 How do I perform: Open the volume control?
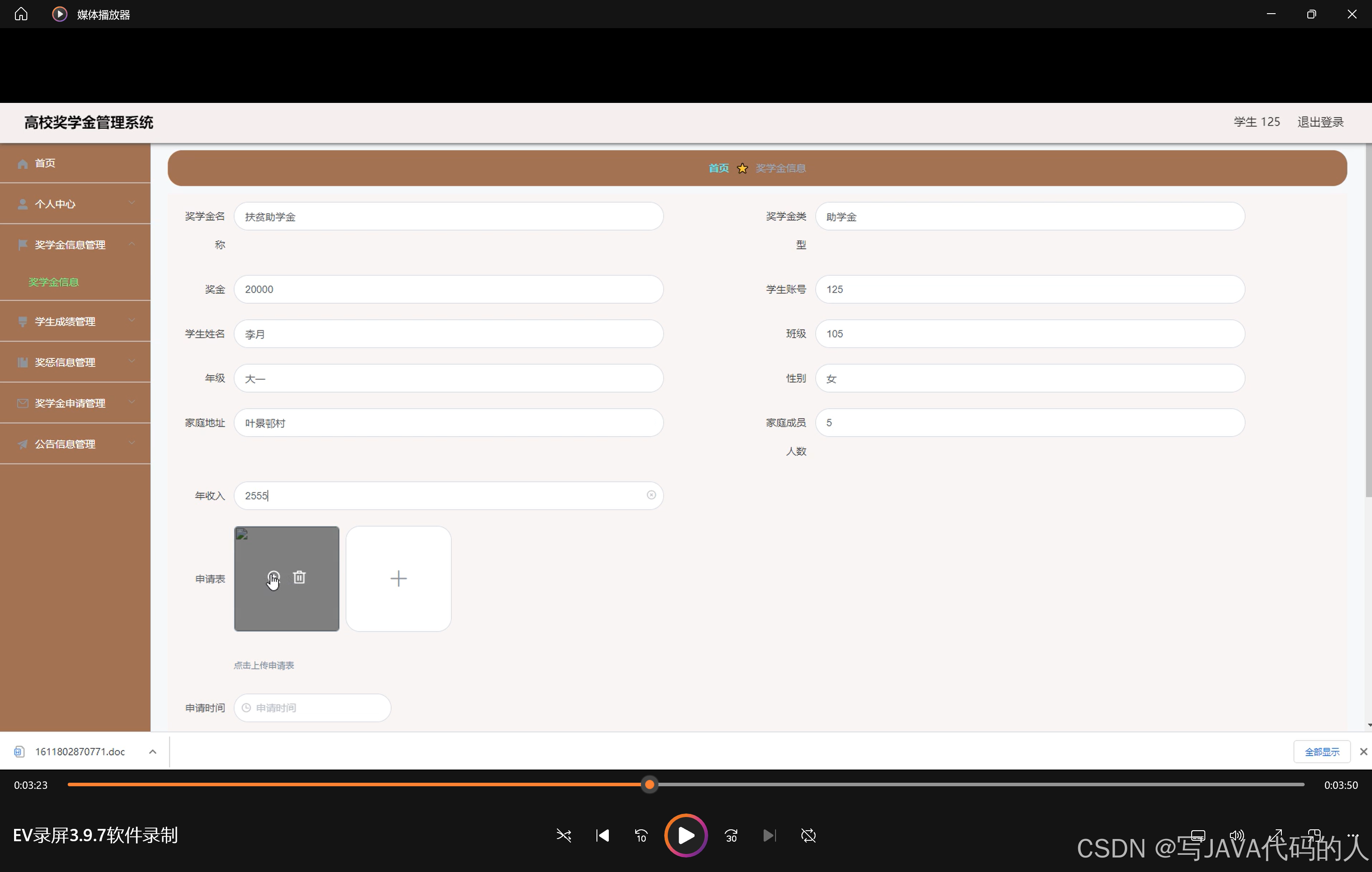click(x=1237, y=836)
